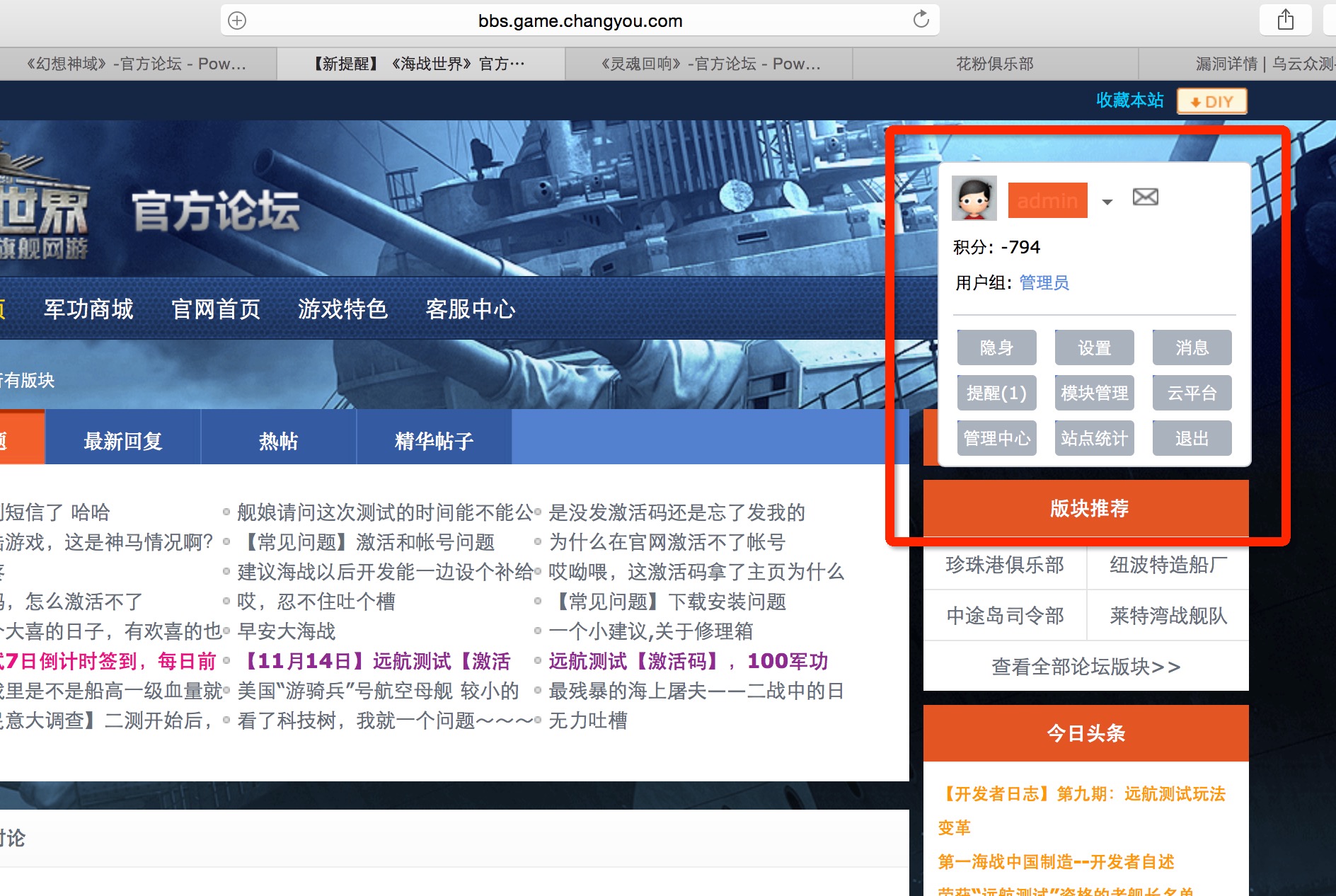Click the 云平台 button
The image size is (1336, 896).
click(1192, 393)
